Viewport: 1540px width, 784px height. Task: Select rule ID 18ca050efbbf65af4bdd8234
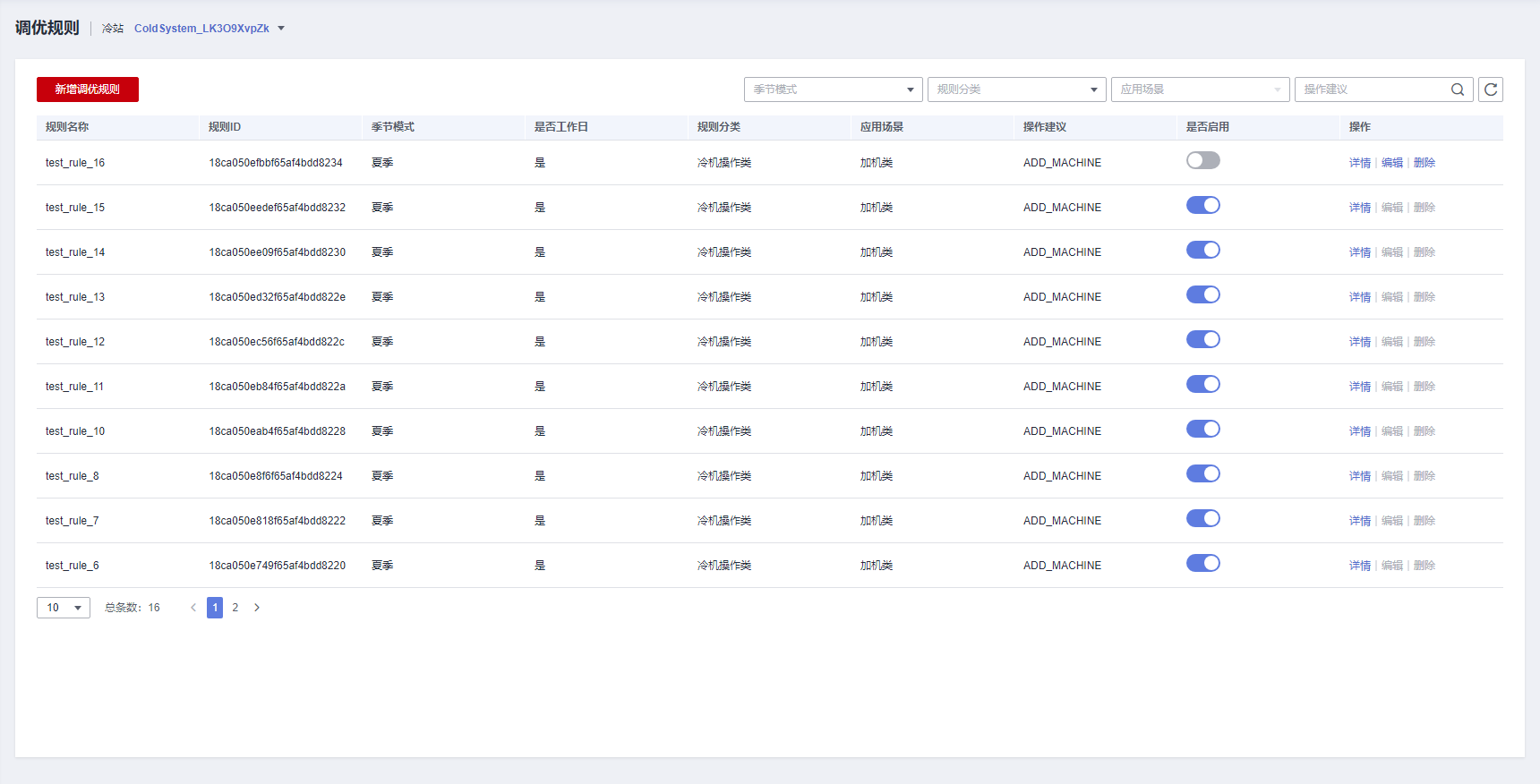point(276,163)
